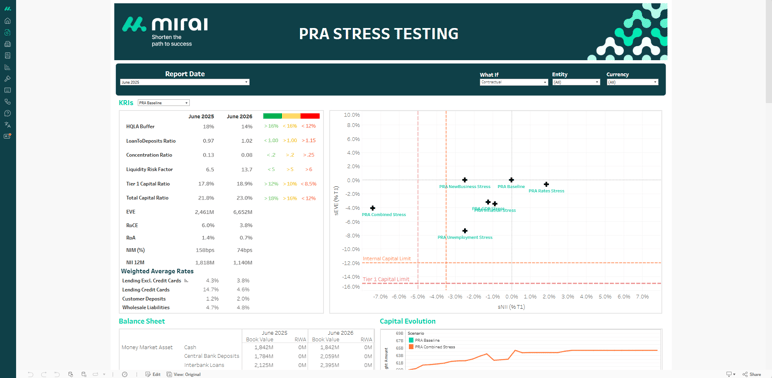Open the What If dropdown
The height and width of the screenshot is (378, 772).
514,82
